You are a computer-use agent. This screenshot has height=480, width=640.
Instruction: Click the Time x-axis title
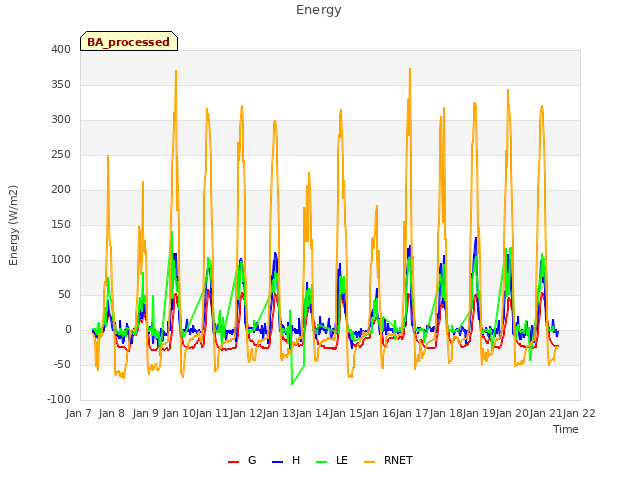point(566,429)
